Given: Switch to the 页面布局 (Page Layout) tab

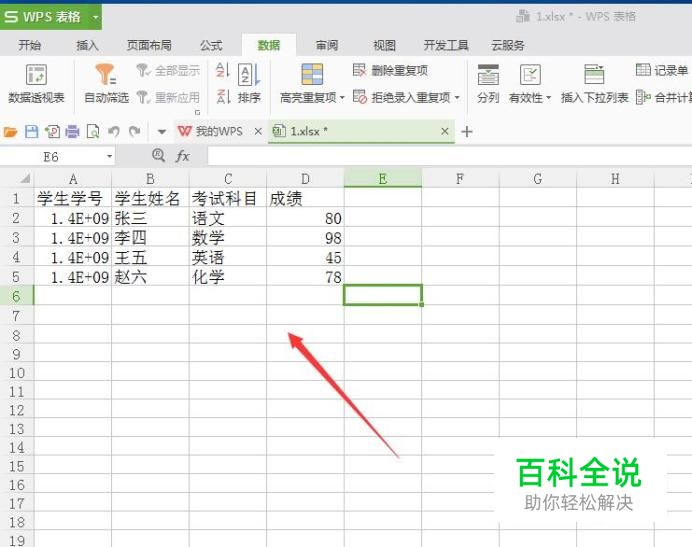Looking at the screenshot, I should [149, 45].
